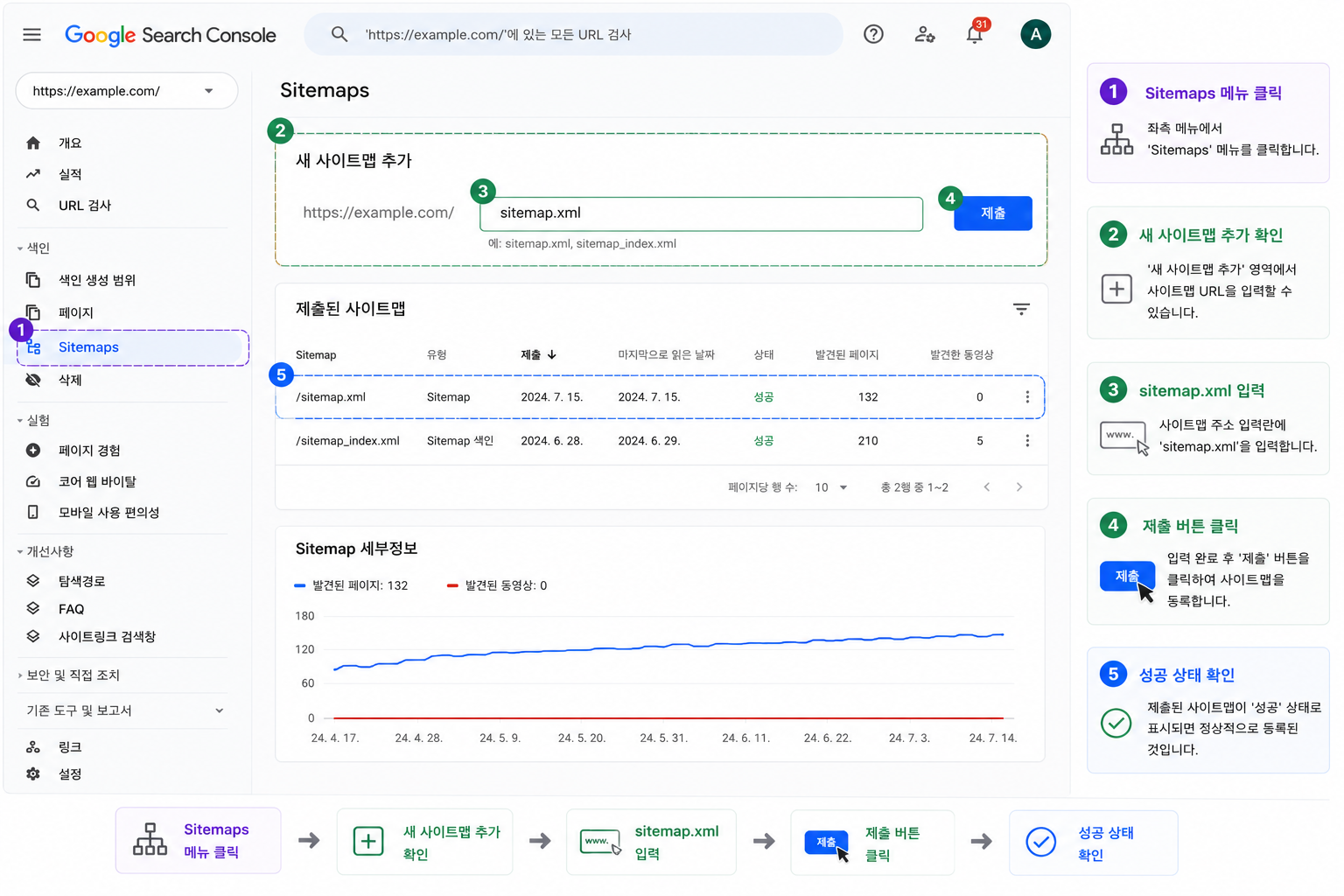The image size is (1344, 896).
Task: Open more options for the /sitemap.xml row
Action: pyautogui.click(x=1027, y=397)
